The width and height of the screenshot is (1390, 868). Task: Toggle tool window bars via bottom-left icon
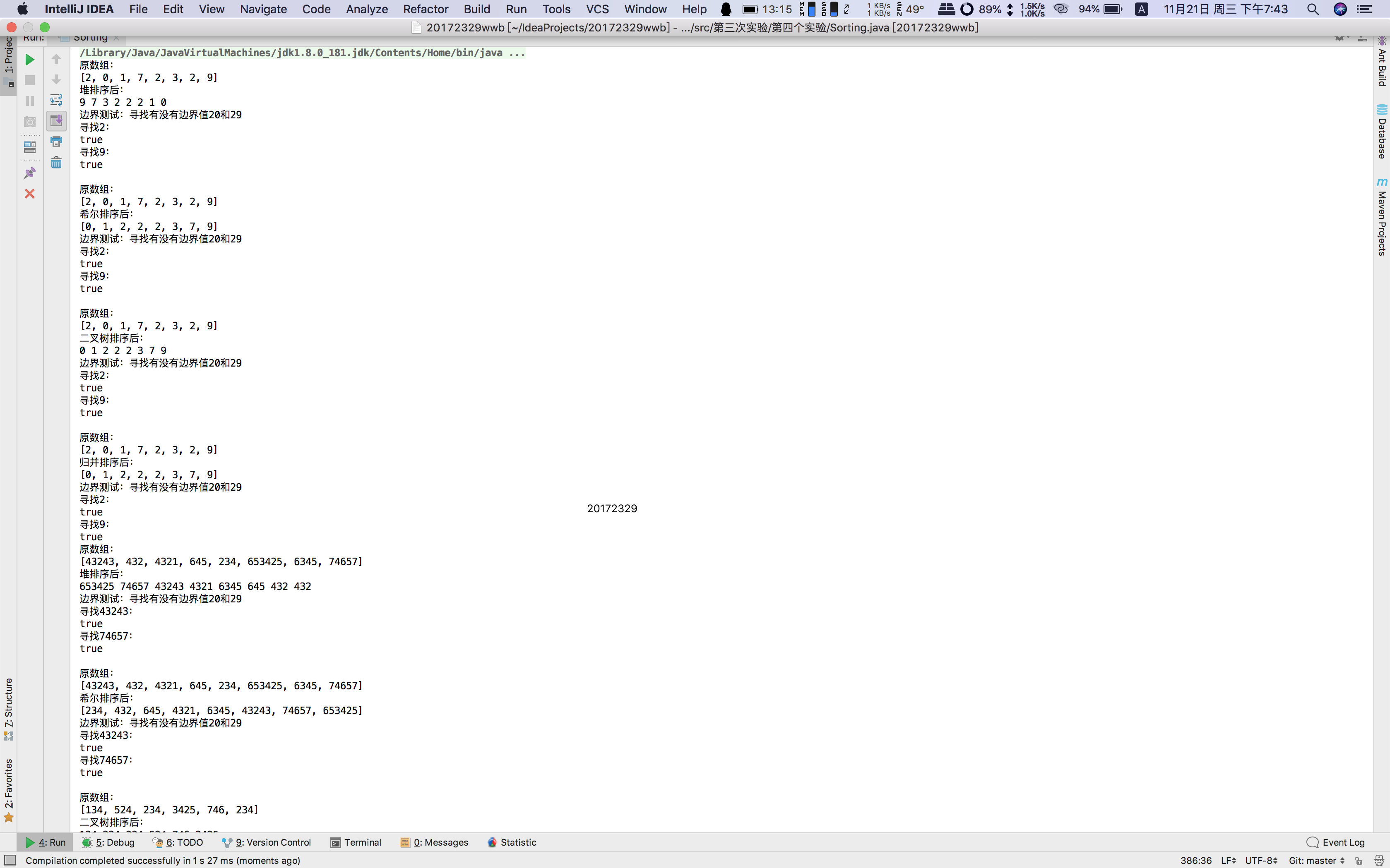click(10, 860)
